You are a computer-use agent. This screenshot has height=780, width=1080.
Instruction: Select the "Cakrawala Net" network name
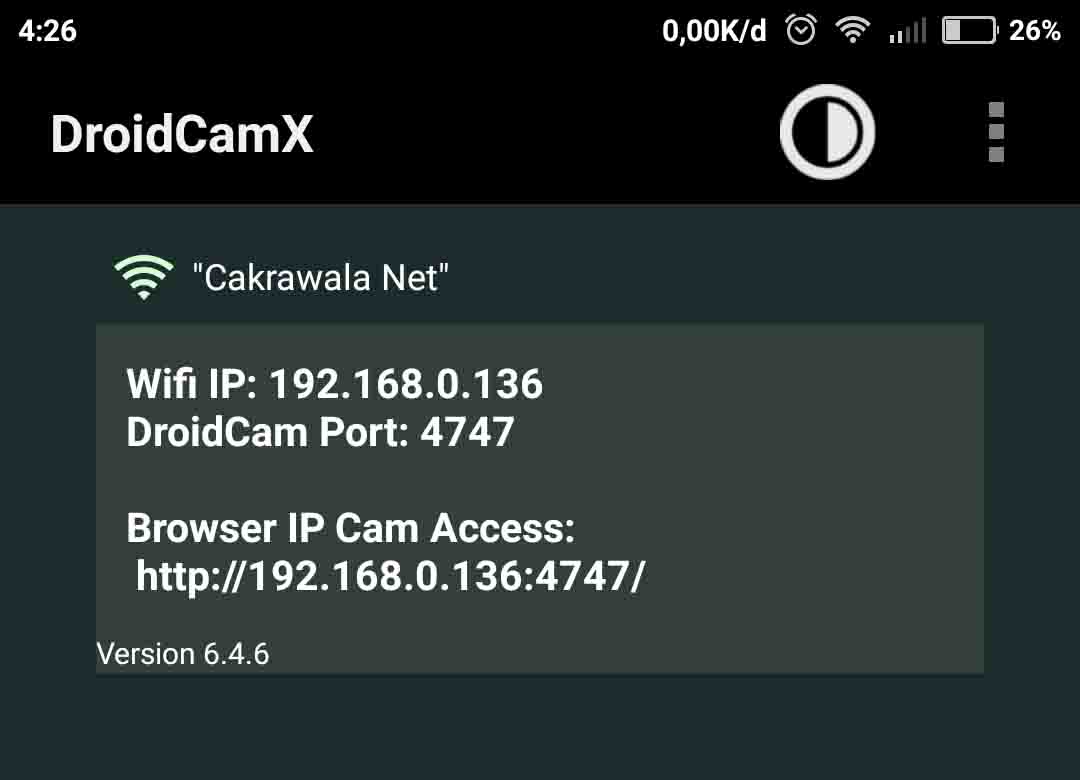[320, 278]
